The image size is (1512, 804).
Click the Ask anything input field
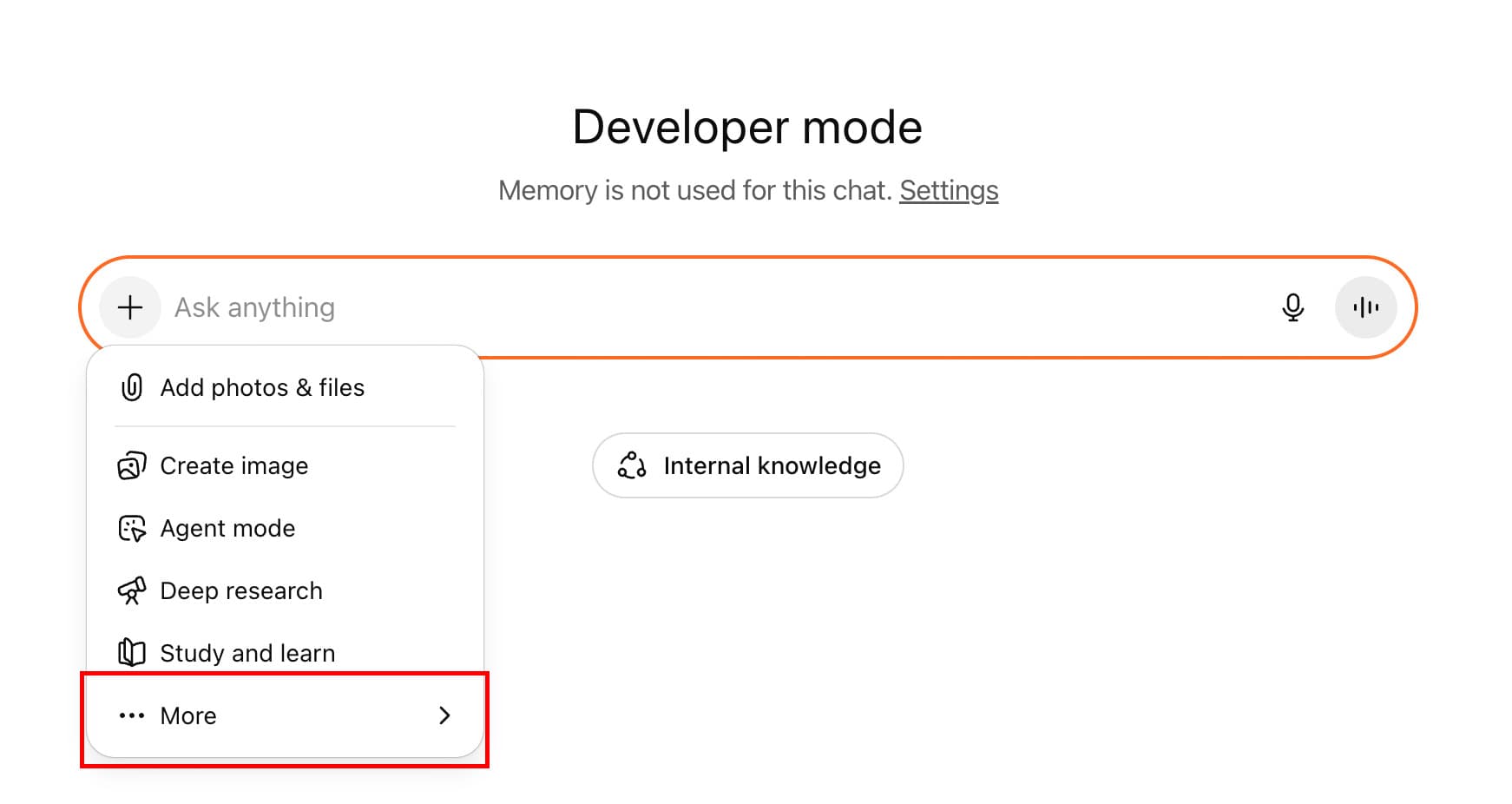tap(608, 307)
